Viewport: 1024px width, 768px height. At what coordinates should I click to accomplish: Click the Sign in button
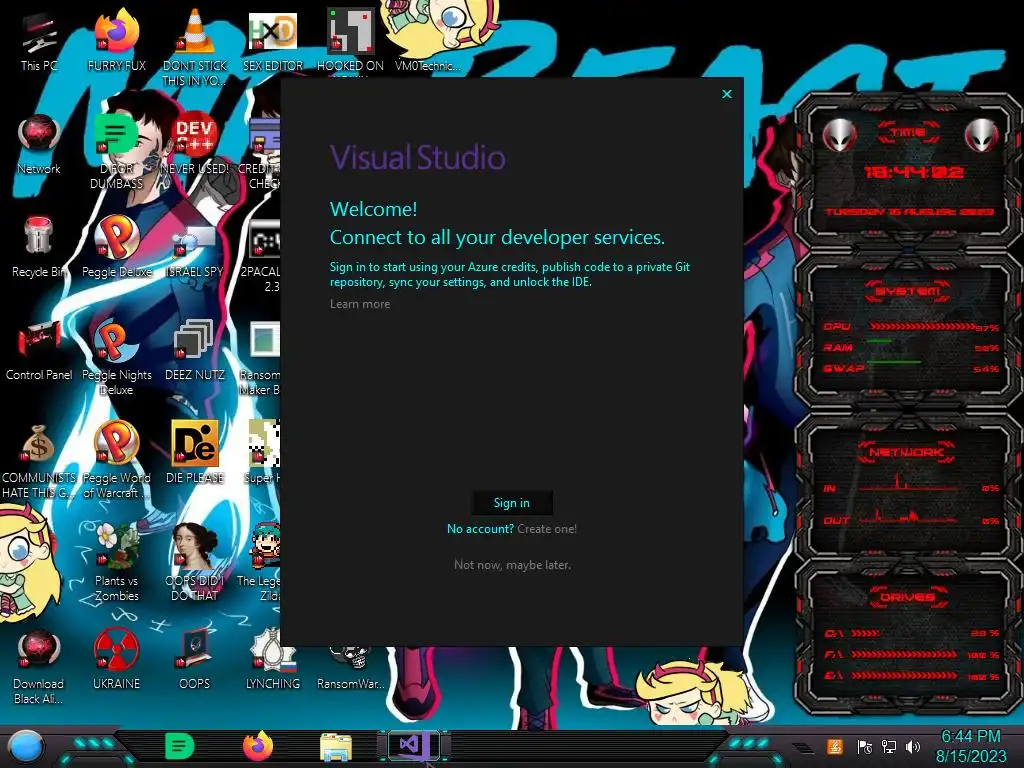click(512, 503)
